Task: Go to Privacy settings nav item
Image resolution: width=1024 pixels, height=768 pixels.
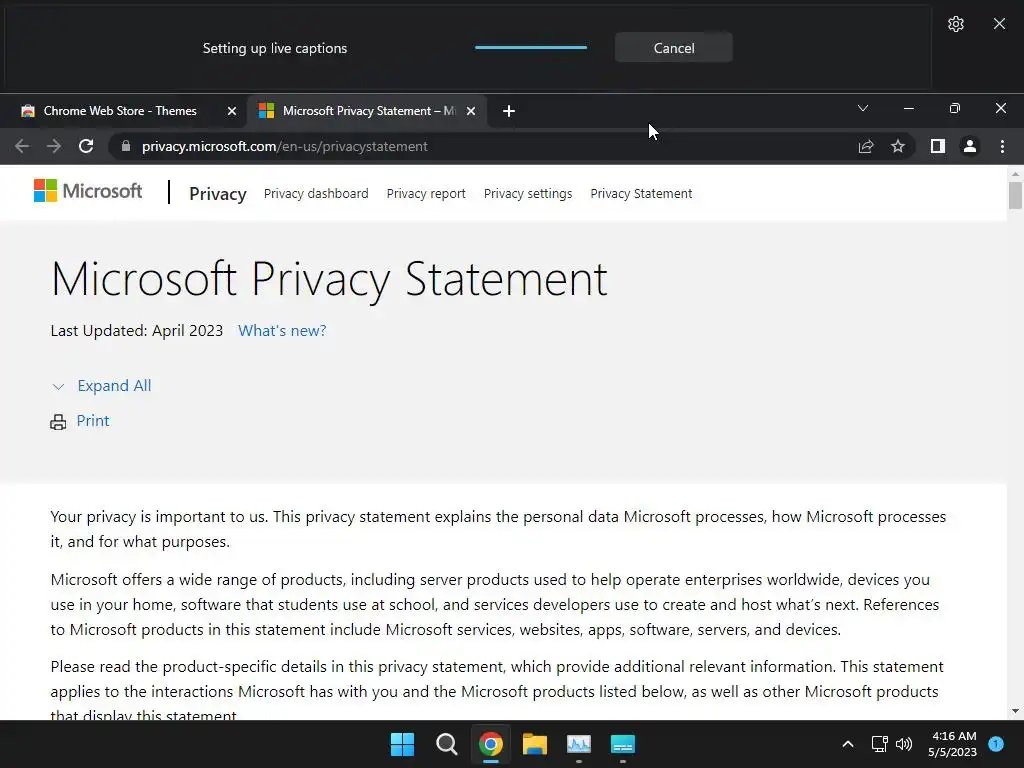Action: (528, 194)
